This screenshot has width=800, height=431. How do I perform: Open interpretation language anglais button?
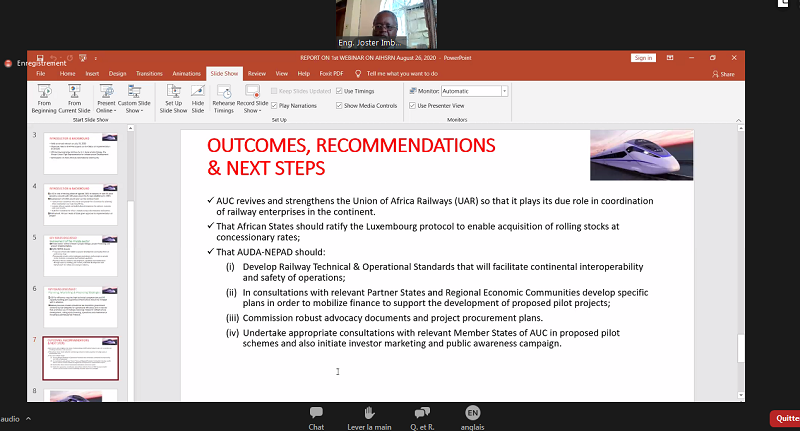tap(472, 418)
